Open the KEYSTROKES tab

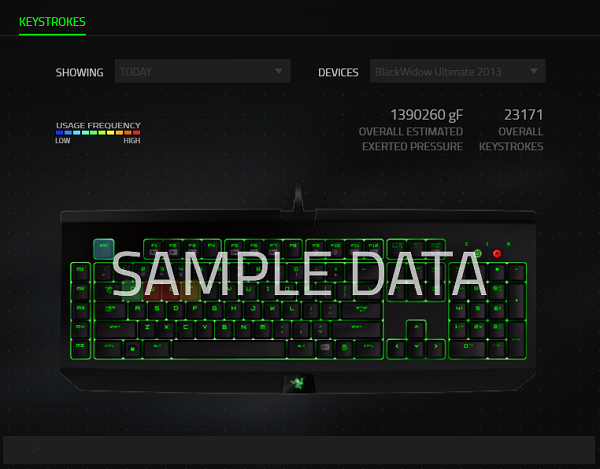52,22
